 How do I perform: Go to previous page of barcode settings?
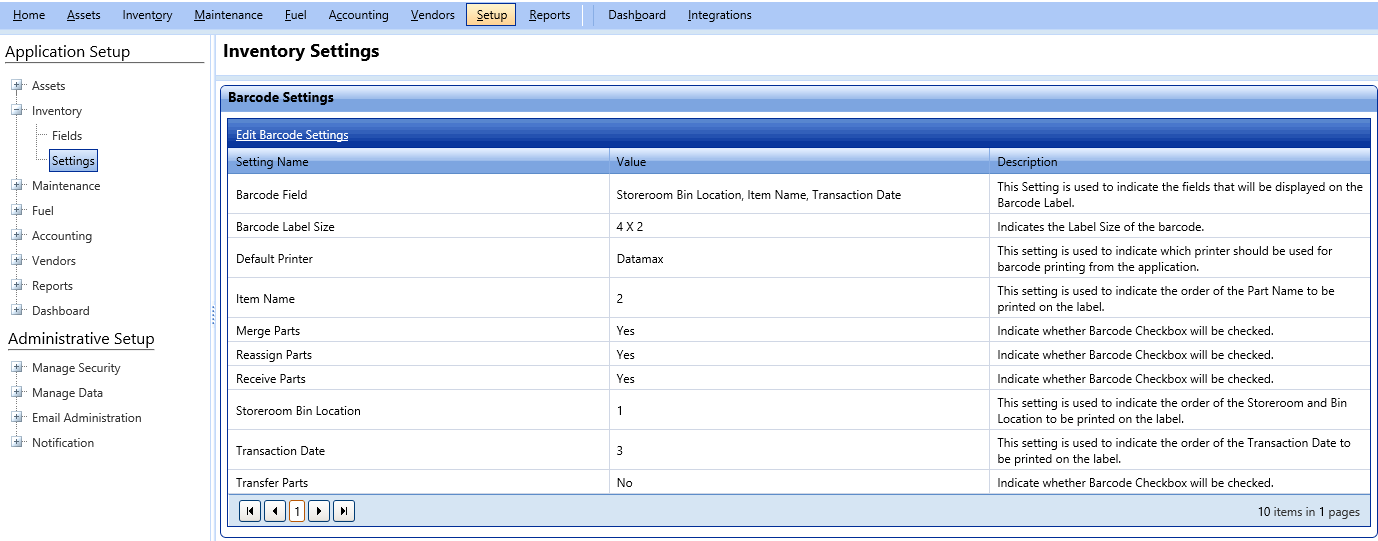tap(275, 511)
